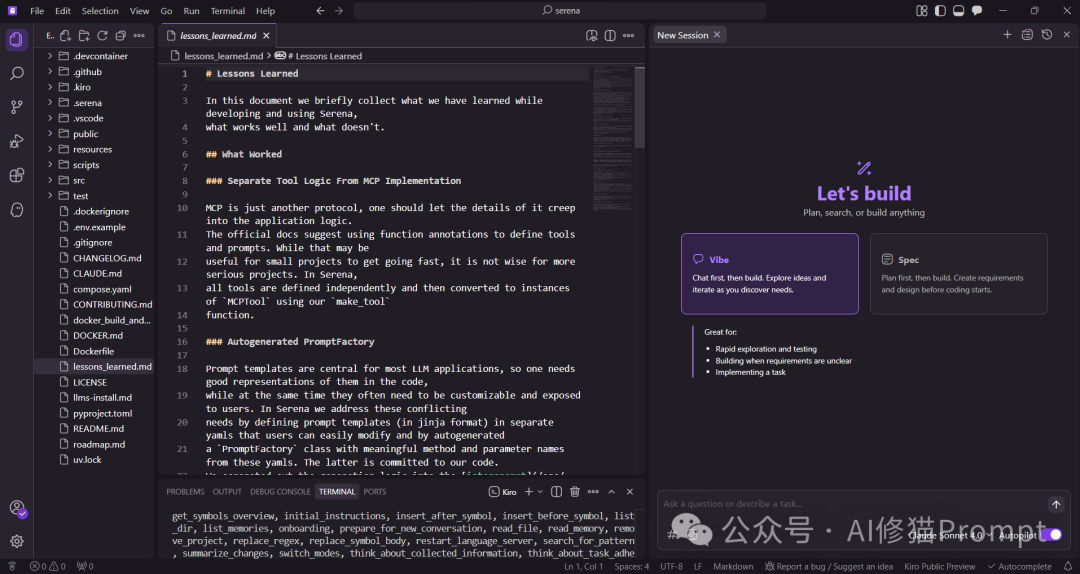The image size is (1080, 574).
Task: Open Source Control view in activity bar
Action: [x=17, y=107]
